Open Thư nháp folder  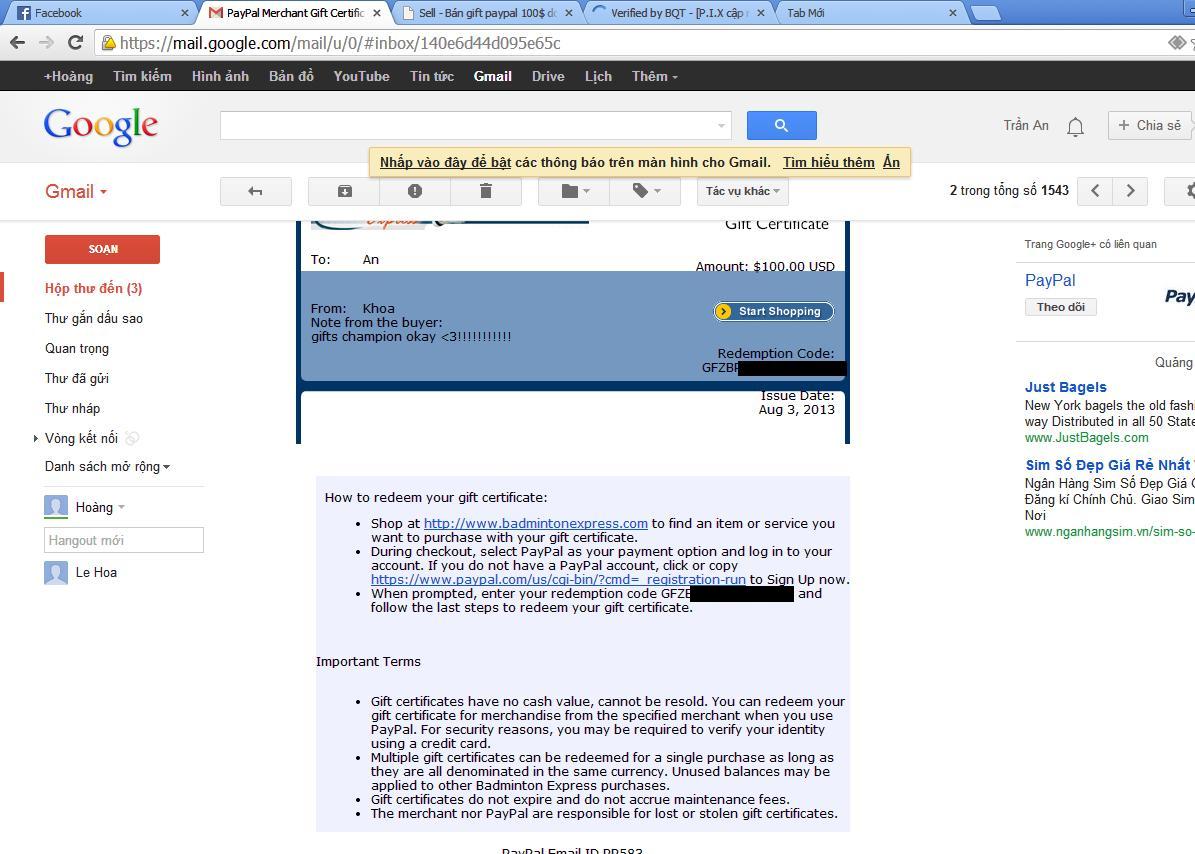click(72, 408)
